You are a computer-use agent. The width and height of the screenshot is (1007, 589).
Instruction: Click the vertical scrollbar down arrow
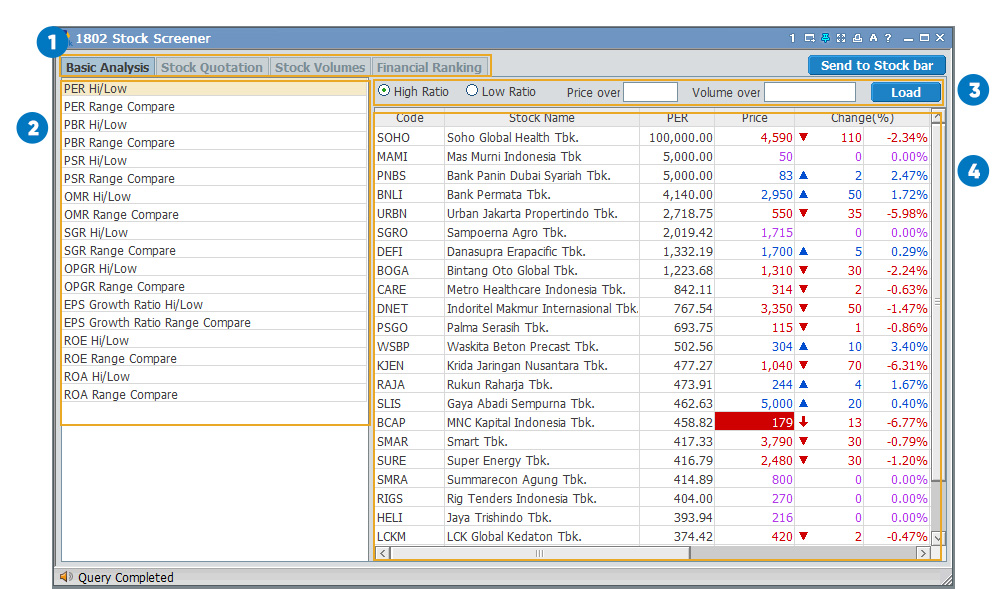(937, 537)
